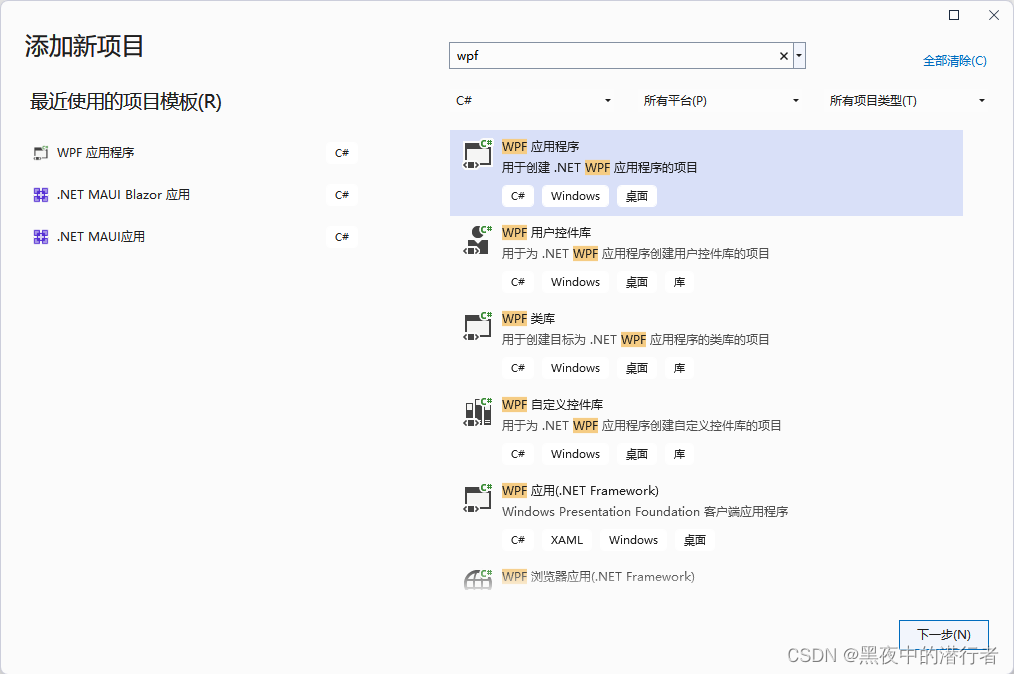1014x674 pixels.
Task: Click the 桌面 tag on WPF 应用程序
Action: pyautogui.click(x=637, y=196)
